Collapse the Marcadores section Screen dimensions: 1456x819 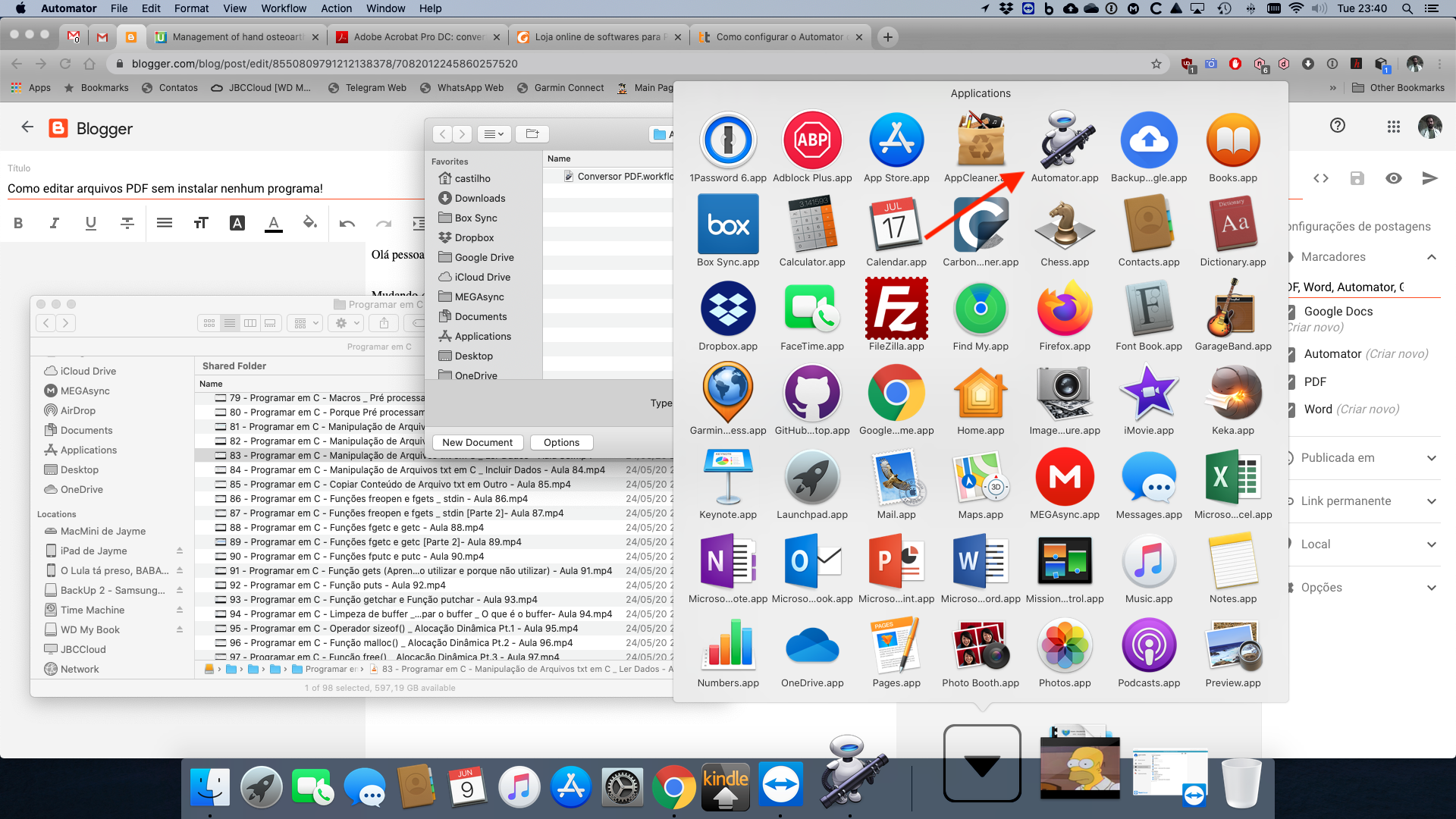click(1431, 257)
